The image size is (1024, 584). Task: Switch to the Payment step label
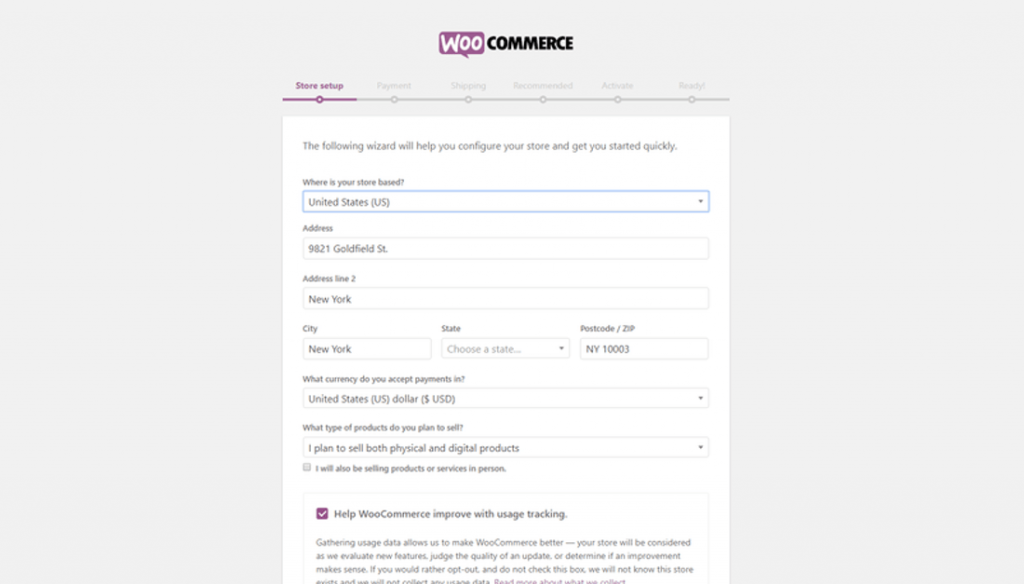[x=395, y=86]
